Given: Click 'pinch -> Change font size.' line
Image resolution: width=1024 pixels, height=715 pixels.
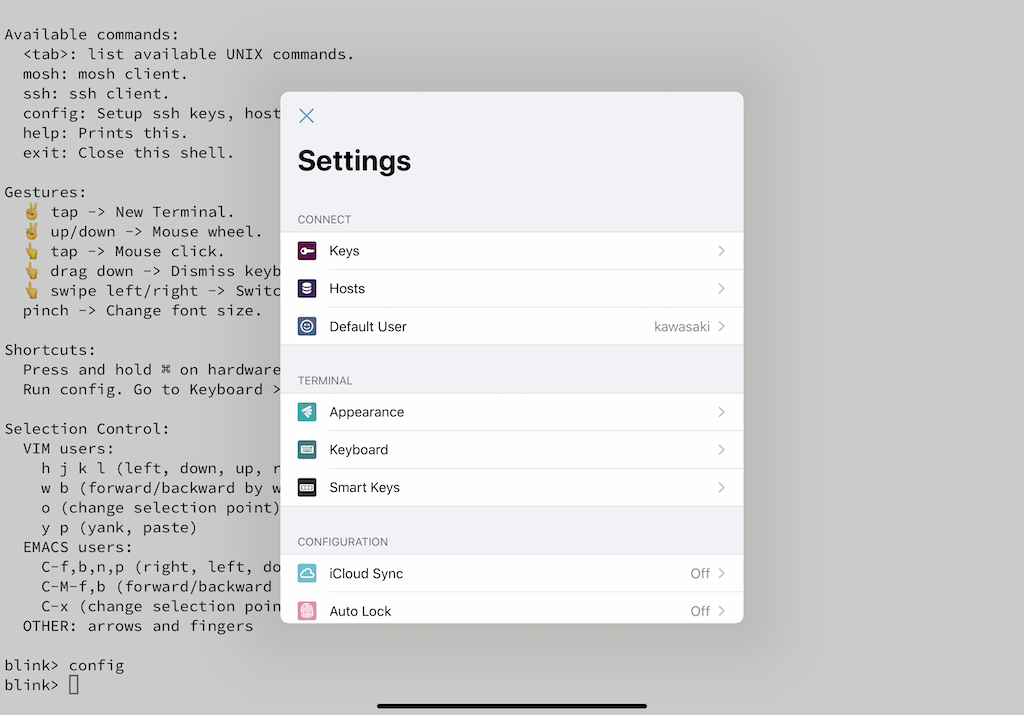Looking at the screenshot, I should coord(142,311).
